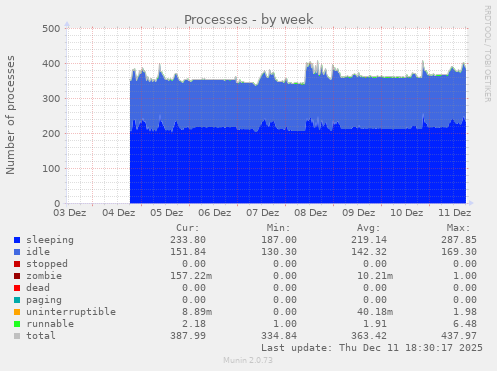Click the 'Last update' timestamp line
This screenshot has width=497, height=371.
pos(372,348)
